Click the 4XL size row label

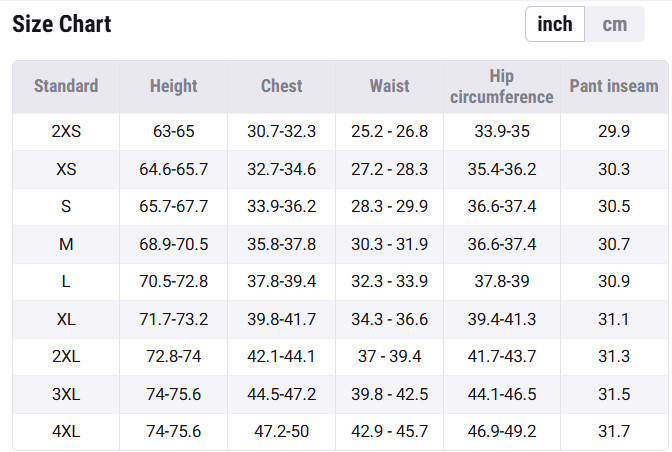66,431
